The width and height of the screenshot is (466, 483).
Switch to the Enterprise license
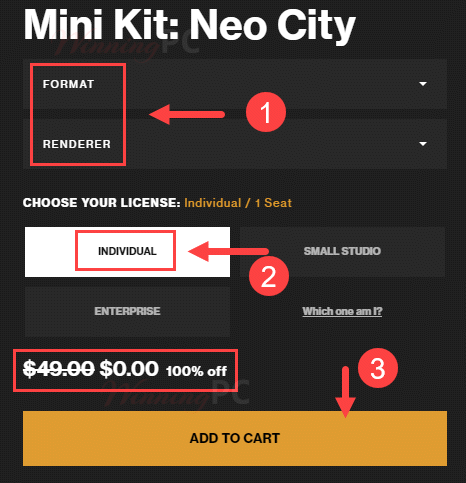[x=127, y=312]
